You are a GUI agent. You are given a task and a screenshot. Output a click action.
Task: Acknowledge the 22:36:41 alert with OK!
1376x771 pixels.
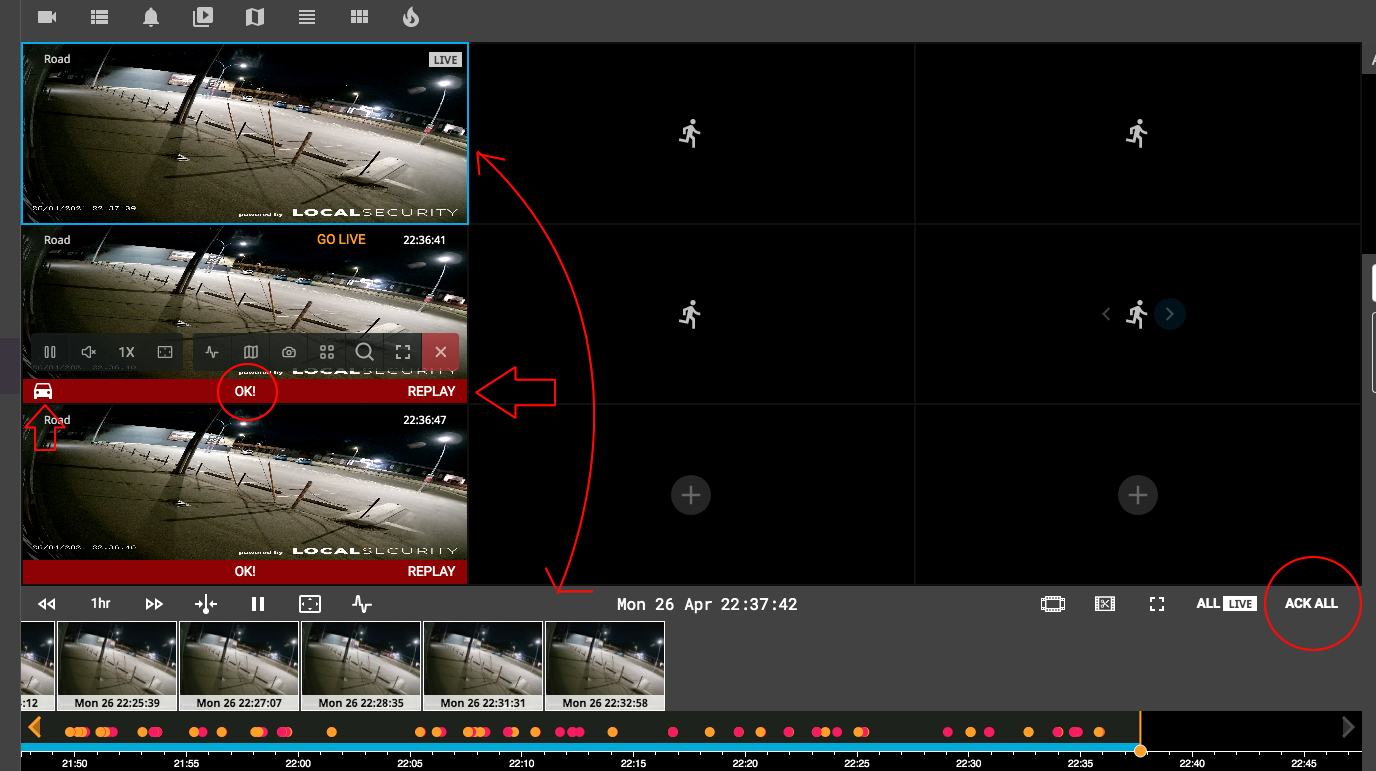point(245,391)
